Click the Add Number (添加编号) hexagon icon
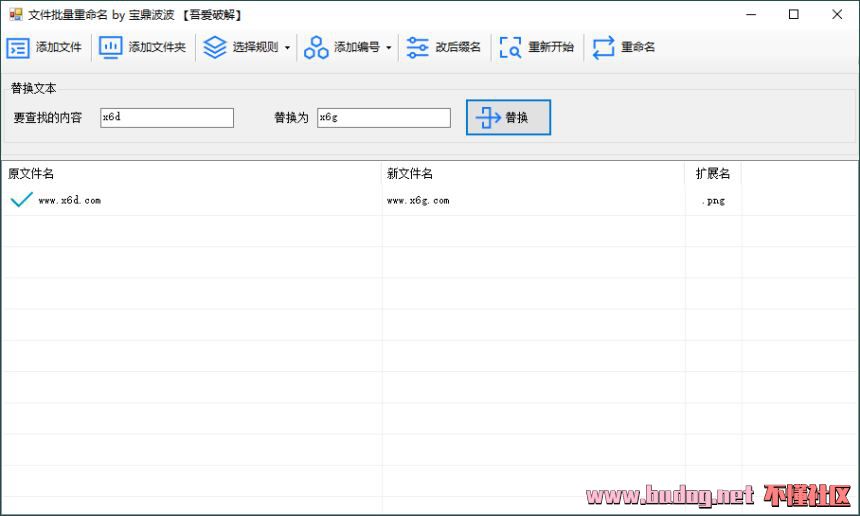 click(x=316, y=47)
